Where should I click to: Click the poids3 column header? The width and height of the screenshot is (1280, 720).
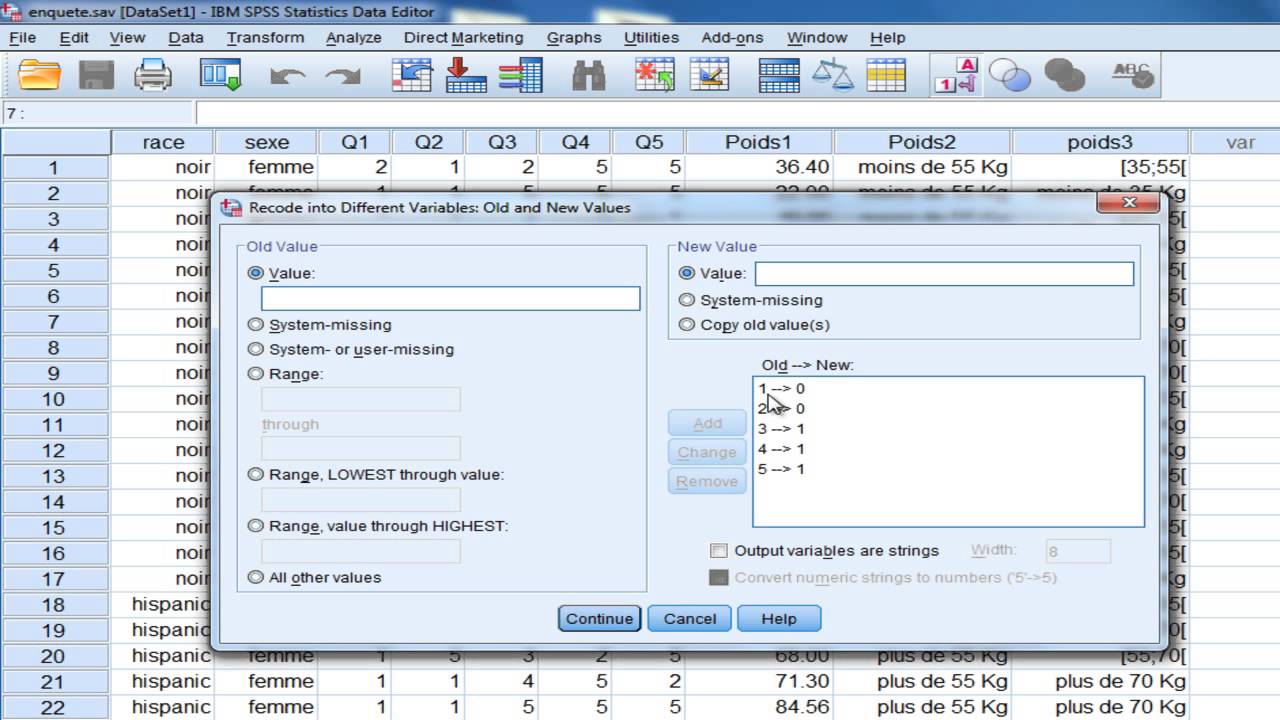[x=1100, y=142]
